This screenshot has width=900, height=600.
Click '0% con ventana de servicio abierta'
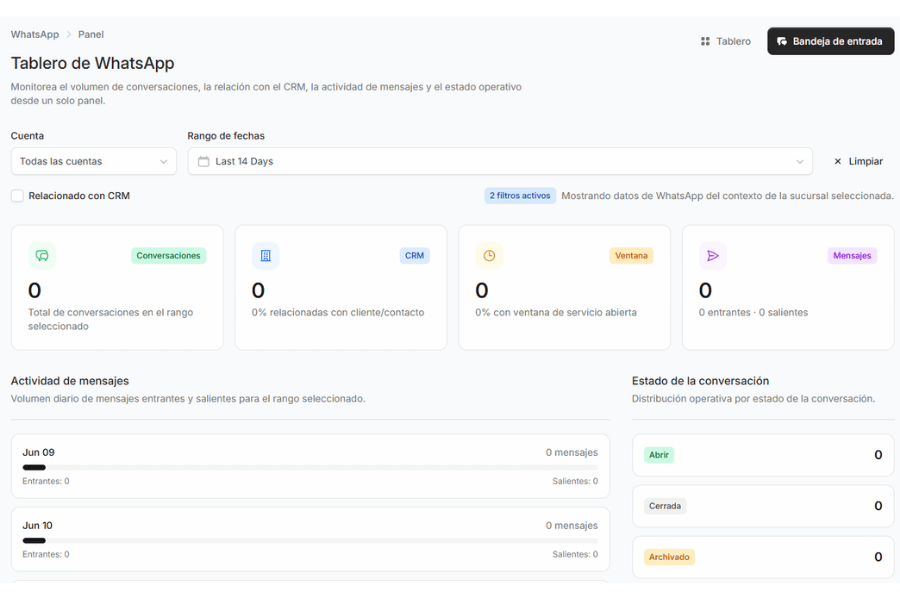(x=556, y=312)
